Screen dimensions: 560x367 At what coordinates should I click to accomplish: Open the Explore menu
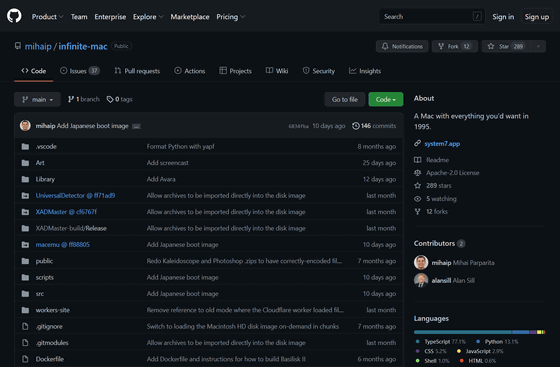pyautogui.click(x=148, y=17)
